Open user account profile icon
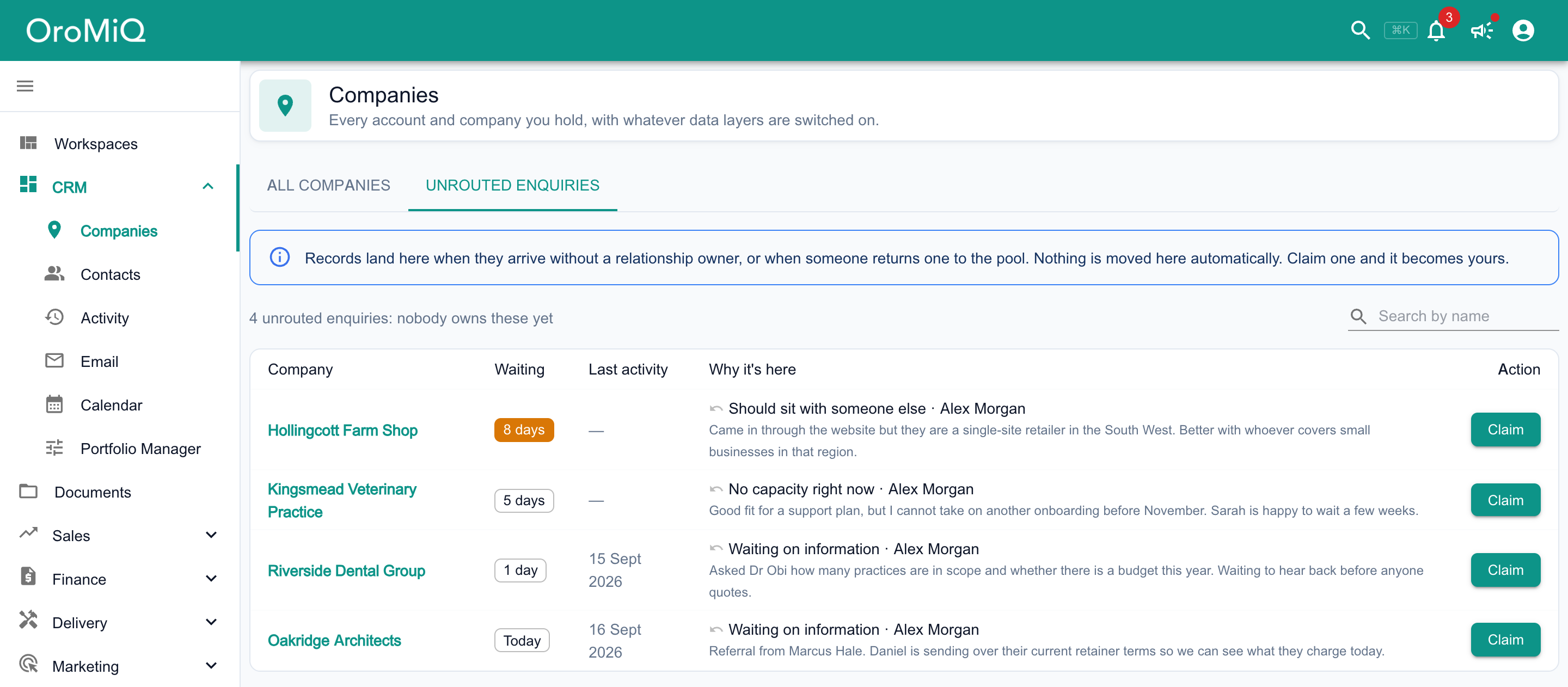 click(1522, 30)
